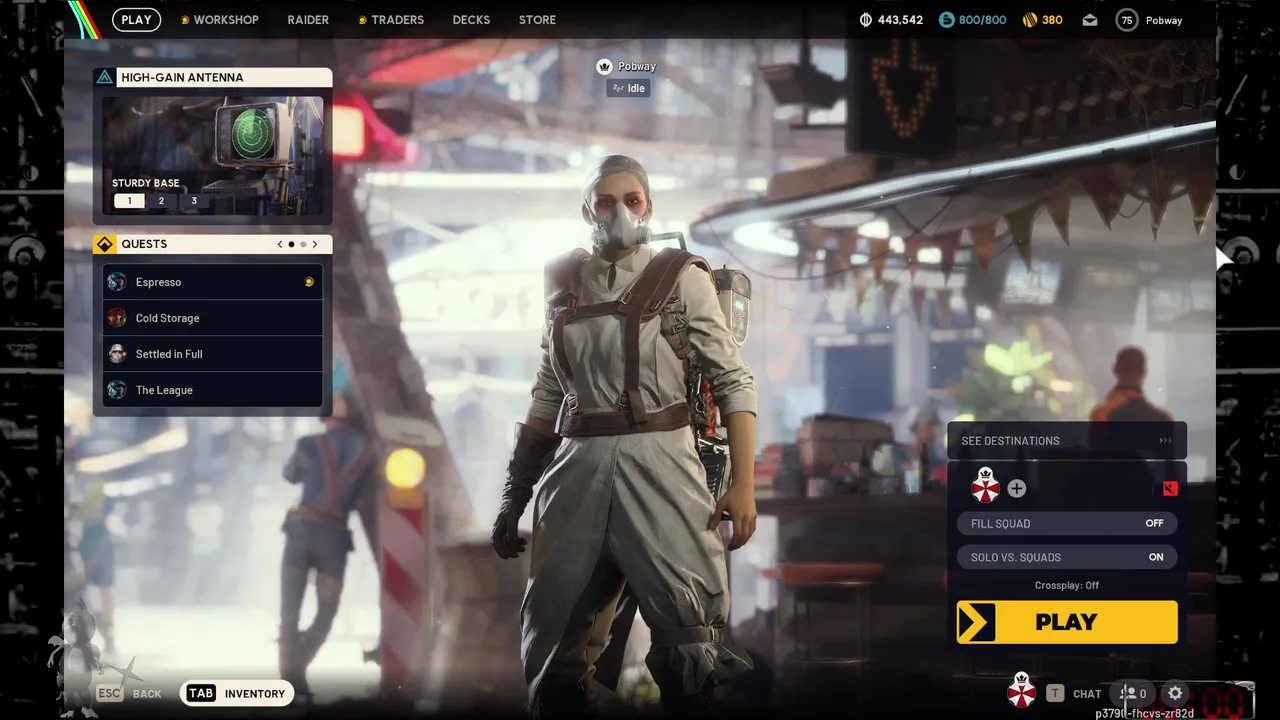This screenshot has height=720, width=1280.
Task: Click the T key chat icon
Action: pos(1055,693)
